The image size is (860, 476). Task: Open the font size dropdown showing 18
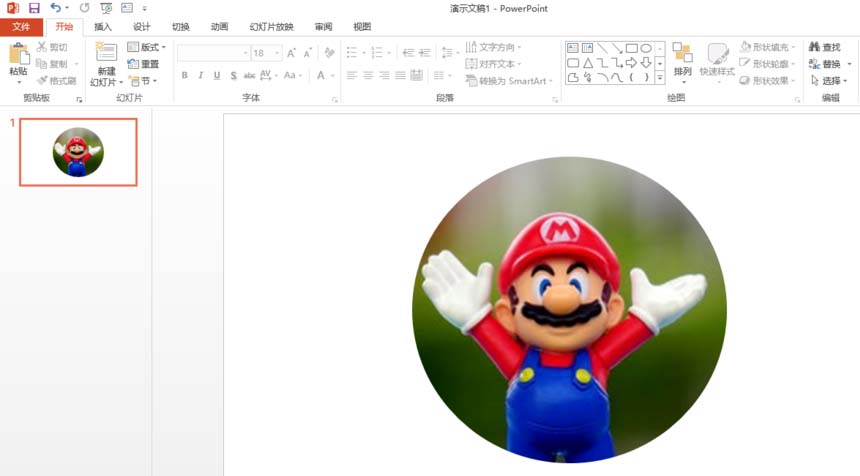point(267,53)
